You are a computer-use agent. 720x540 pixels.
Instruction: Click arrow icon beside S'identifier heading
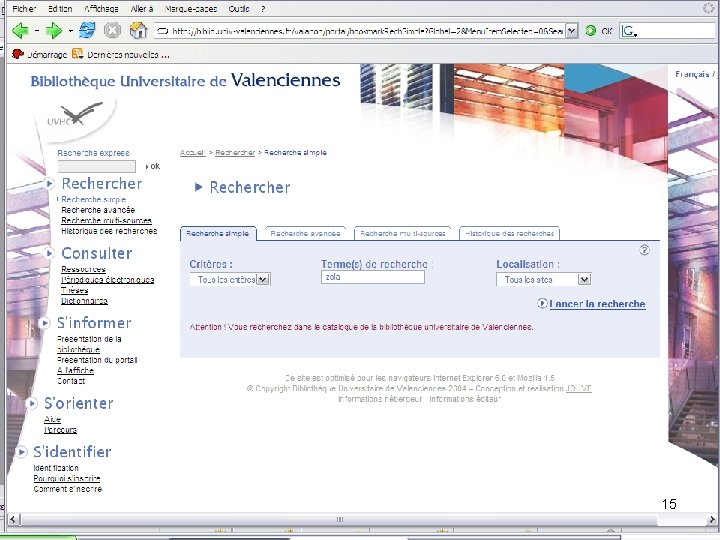coord(21,452)
